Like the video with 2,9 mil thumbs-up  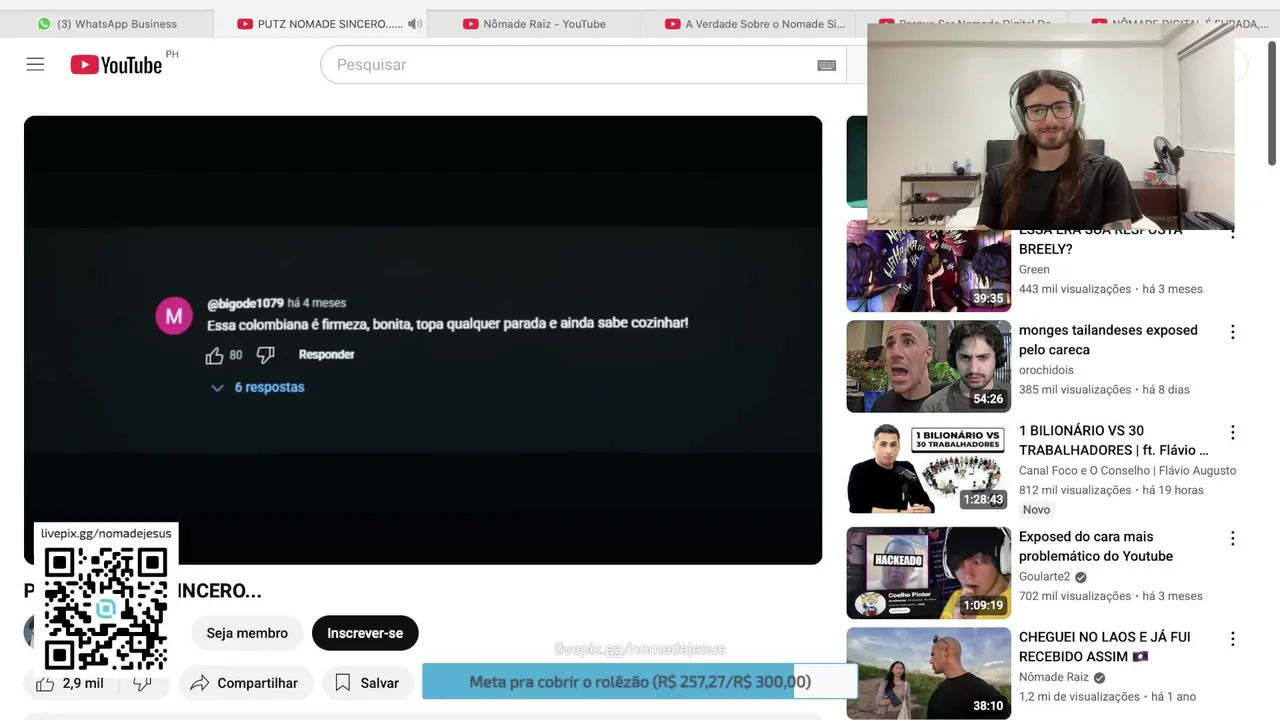click(70, 683)
